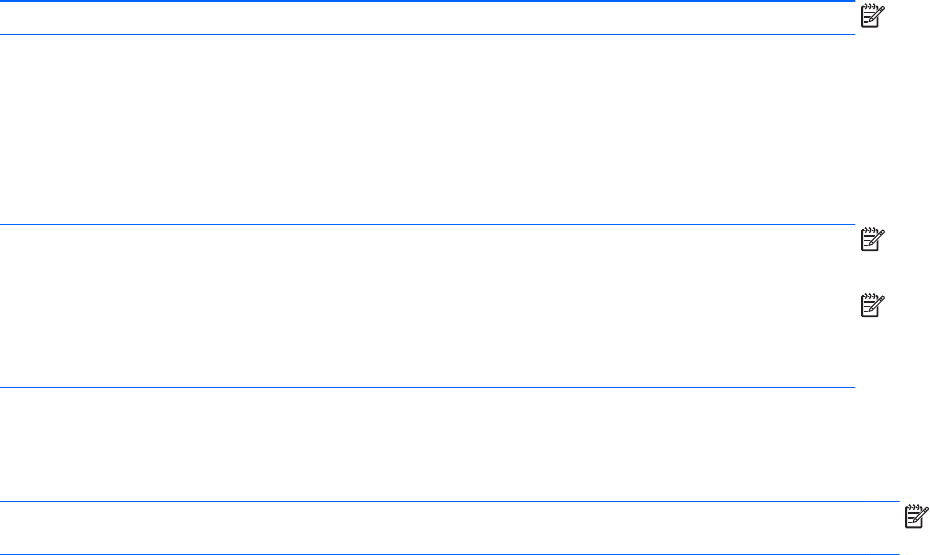The width and height of the screenshot is (930, 555).
Task: Click the thick blue rule at the very top
Action: point(427,2)
